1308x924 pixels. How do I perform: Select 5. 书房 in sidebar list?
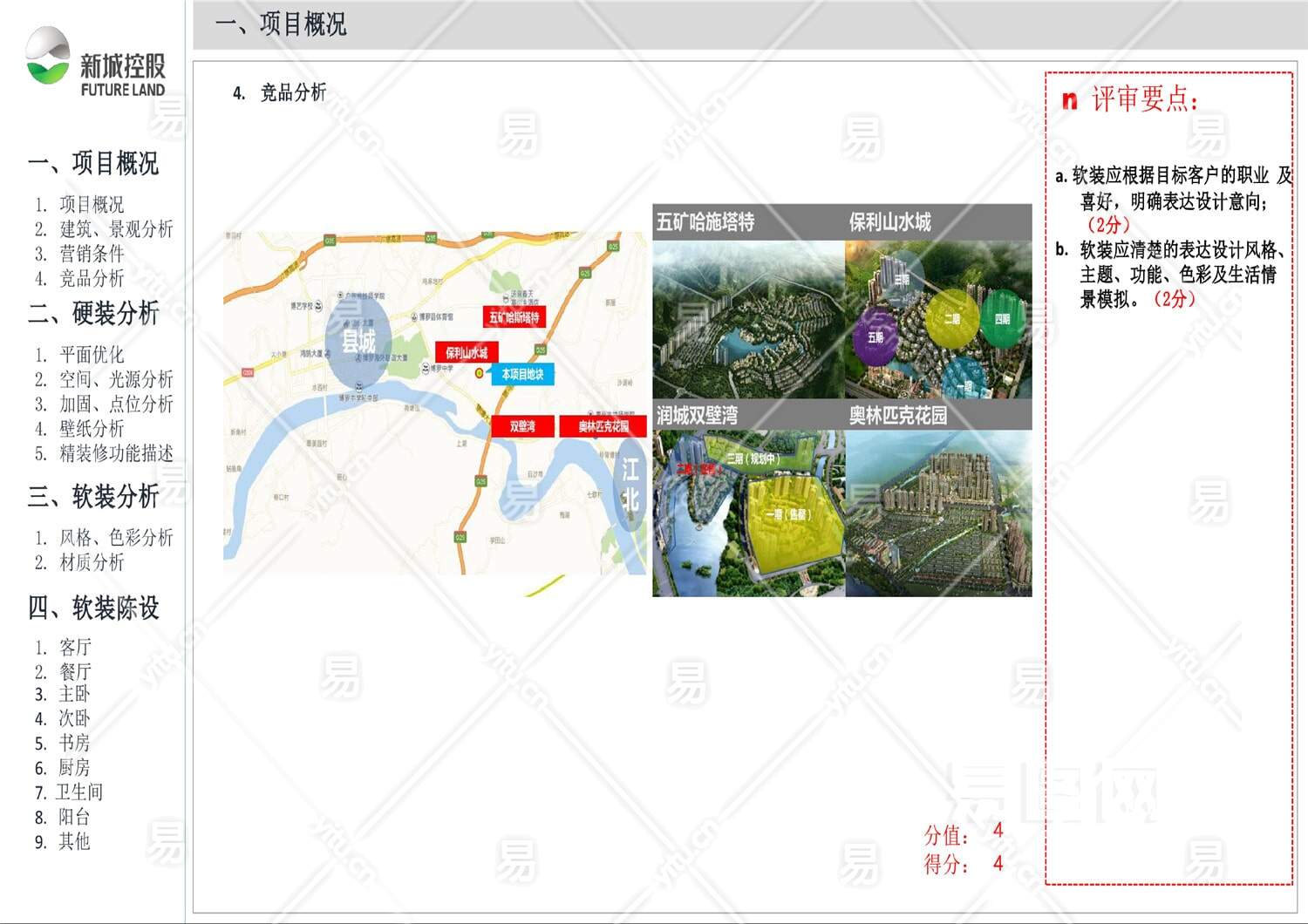63,743
